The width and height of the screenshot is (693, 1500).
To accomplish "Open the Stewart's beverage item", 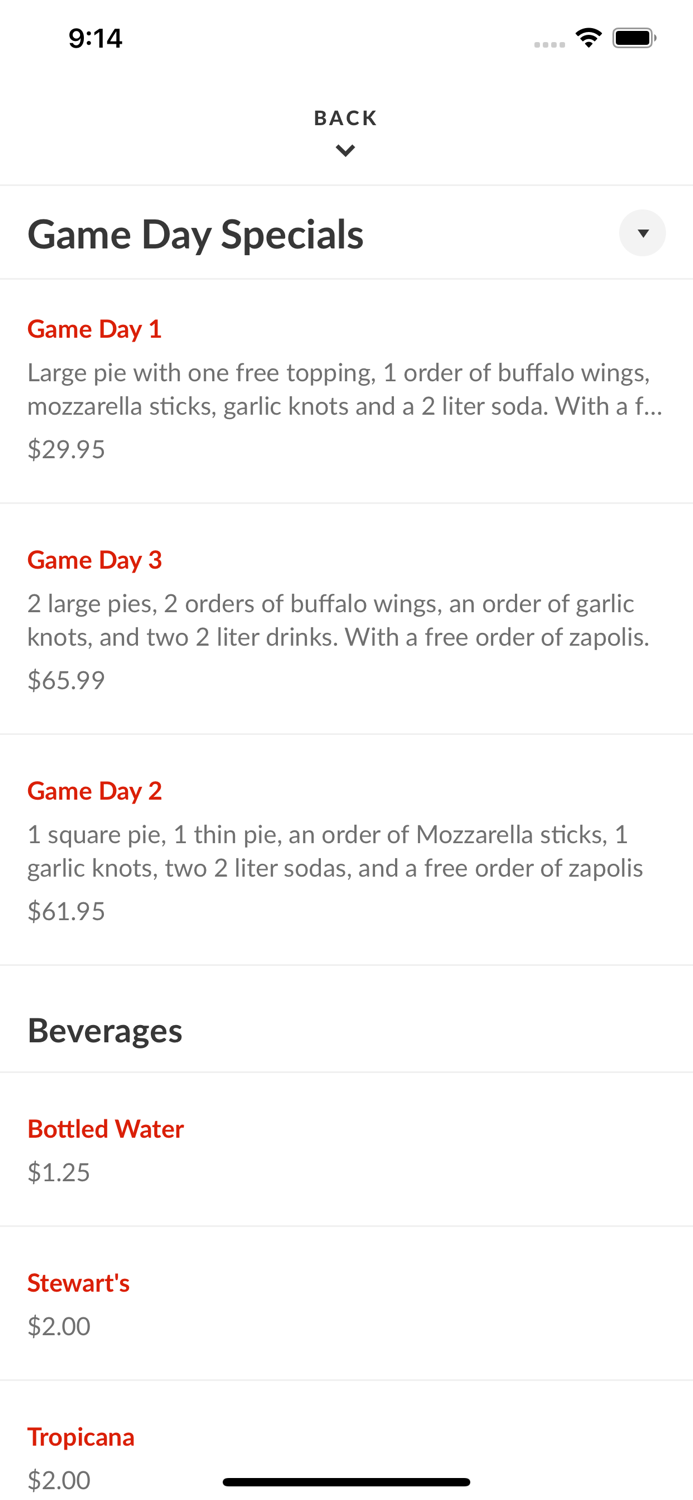I will [78, 1282].
